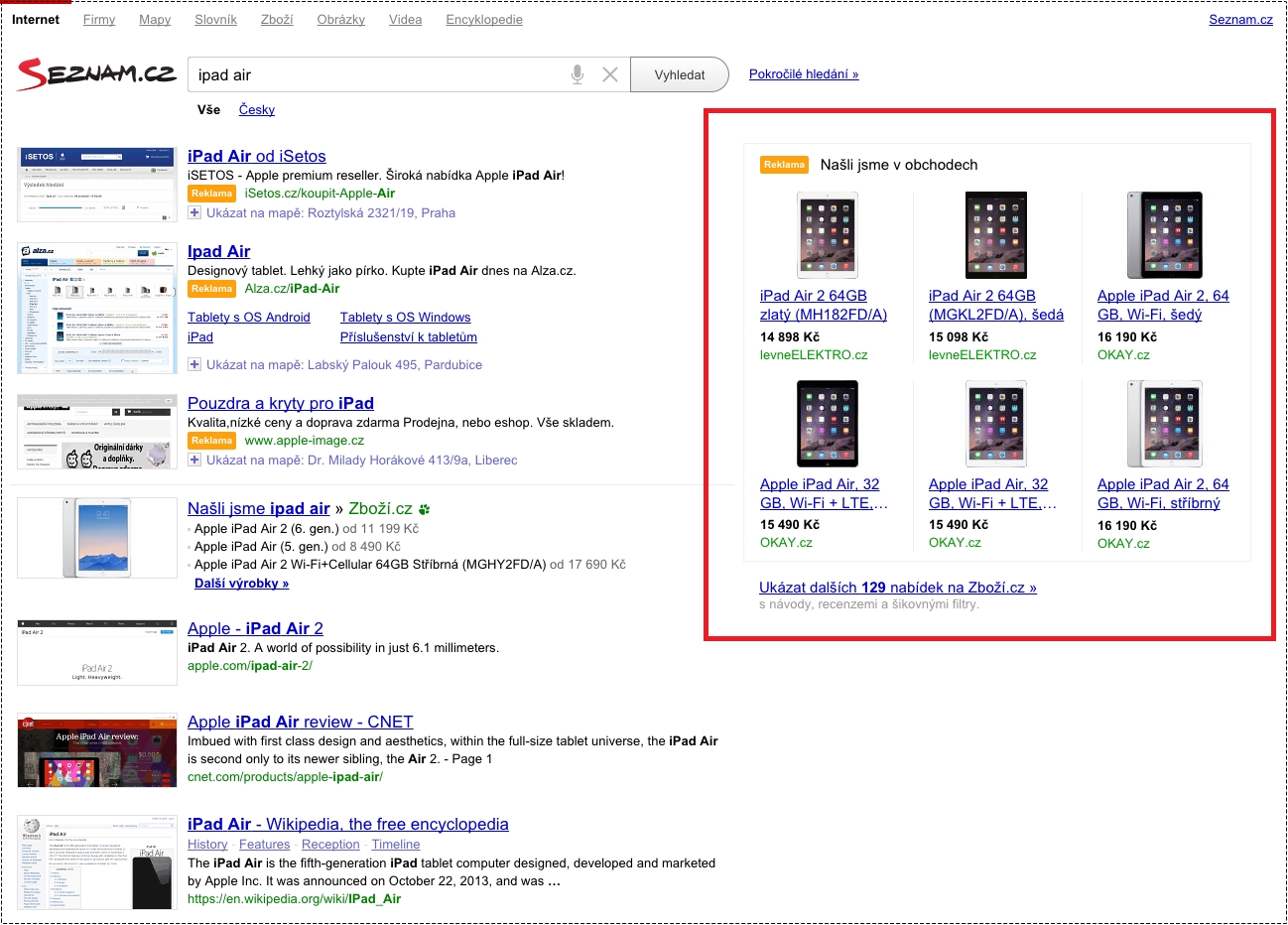Open Příslušenství k tabletům sublink
Screen dimensions: 1288x925
click(x=409, y=337)
